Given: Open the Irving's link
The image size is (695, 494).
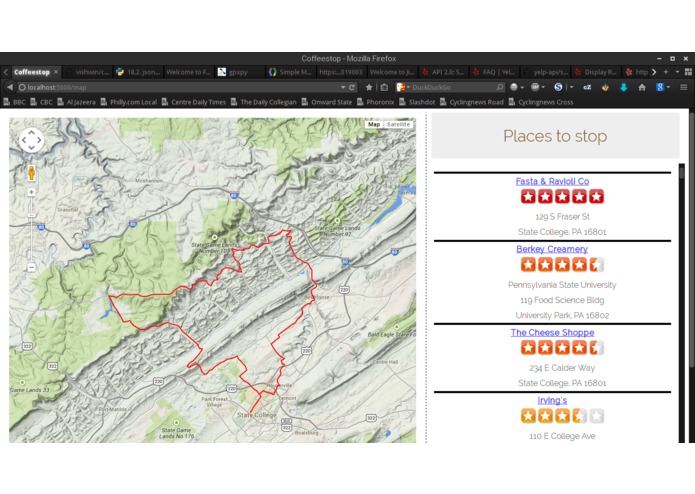Looking at the screenshot, I should pyautogui.click(x=552, y=400).
